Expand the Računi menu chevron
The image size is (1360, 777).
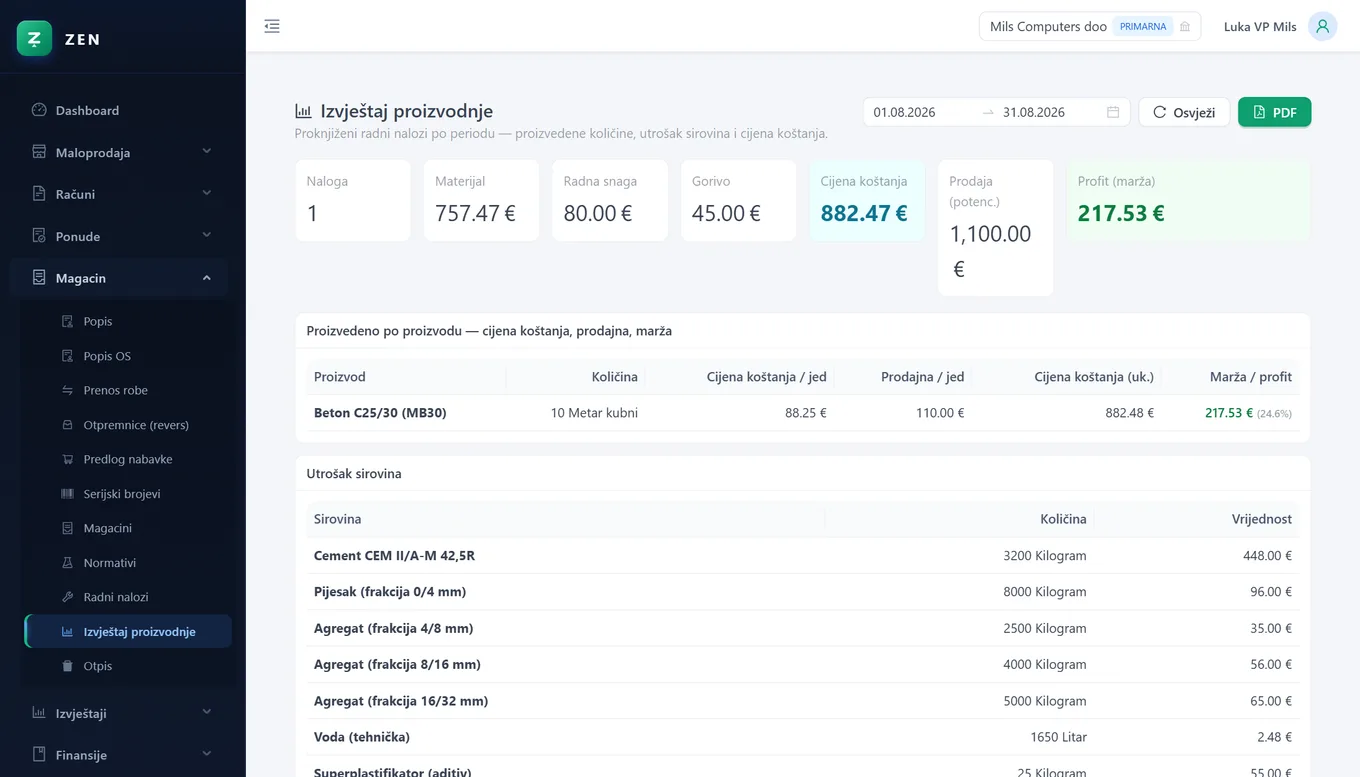(x=207, y=193)
